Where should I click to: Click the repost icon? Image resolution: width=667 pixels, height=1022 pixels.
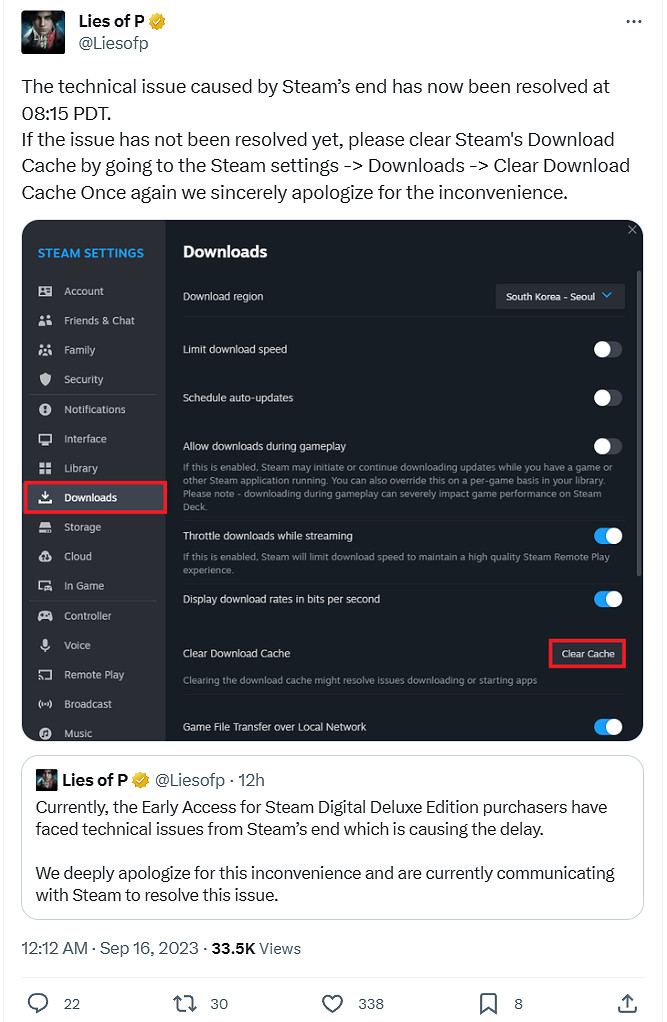point(185,1002)
